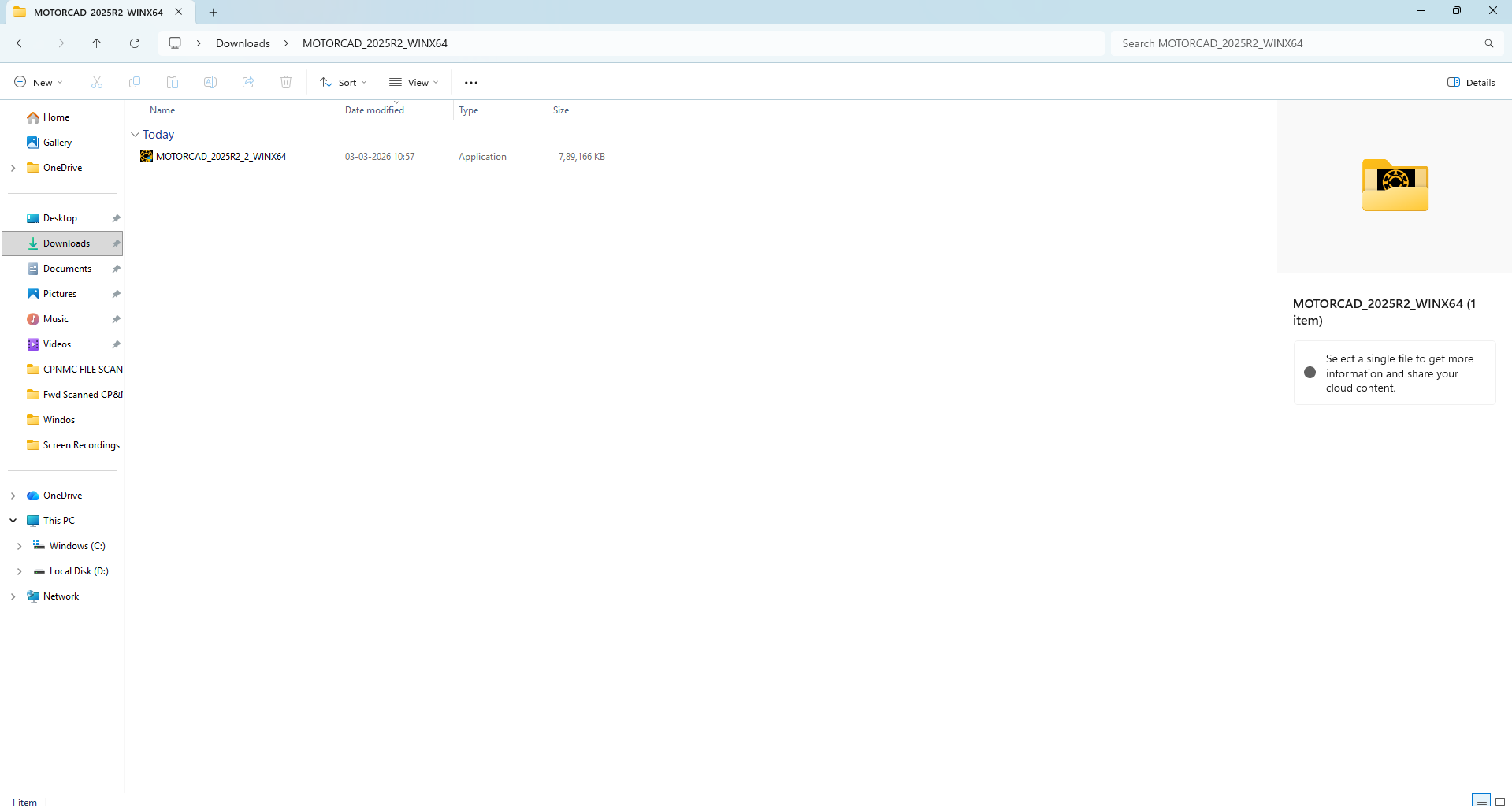Sort files by Date modified column
The height and width of the screenshot is (806, 1512).
[374, 110]
